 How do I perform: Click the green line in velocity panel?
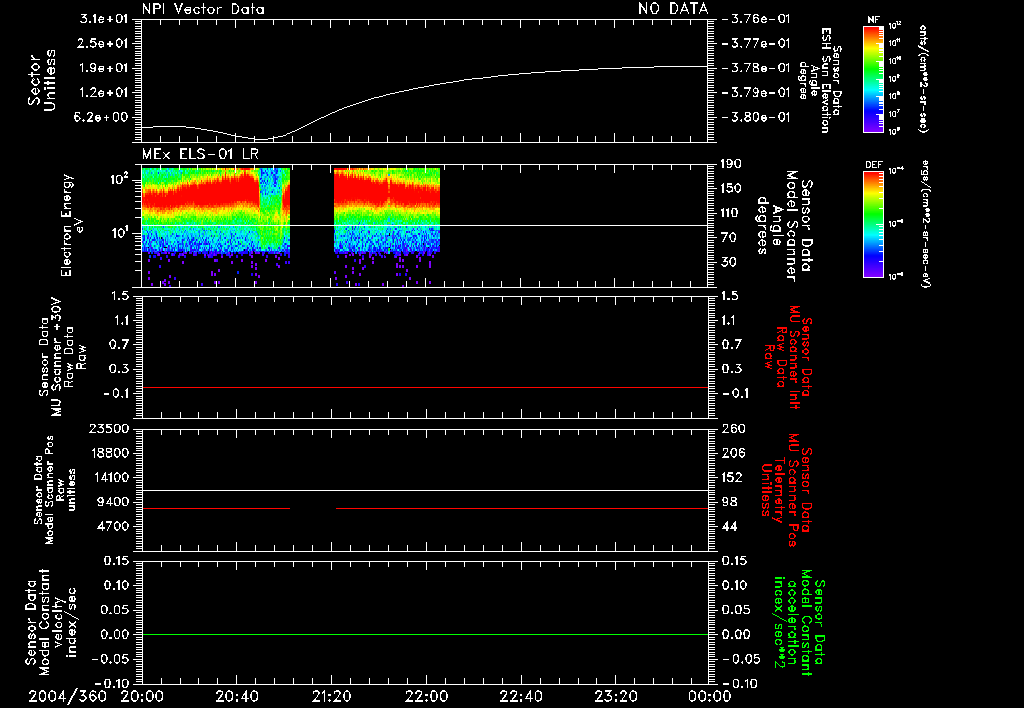tap(425, 634)
